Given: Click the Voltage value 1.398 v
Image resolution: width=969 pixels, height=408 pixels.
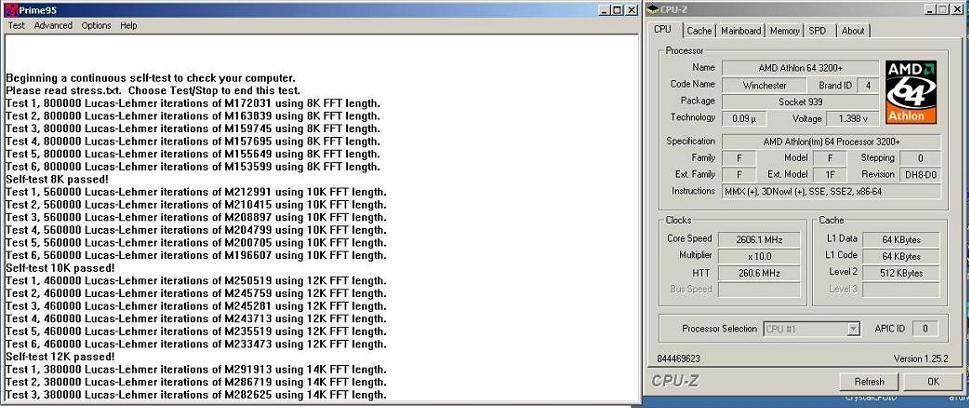Looking at the screenshot, I should [853, 118].
